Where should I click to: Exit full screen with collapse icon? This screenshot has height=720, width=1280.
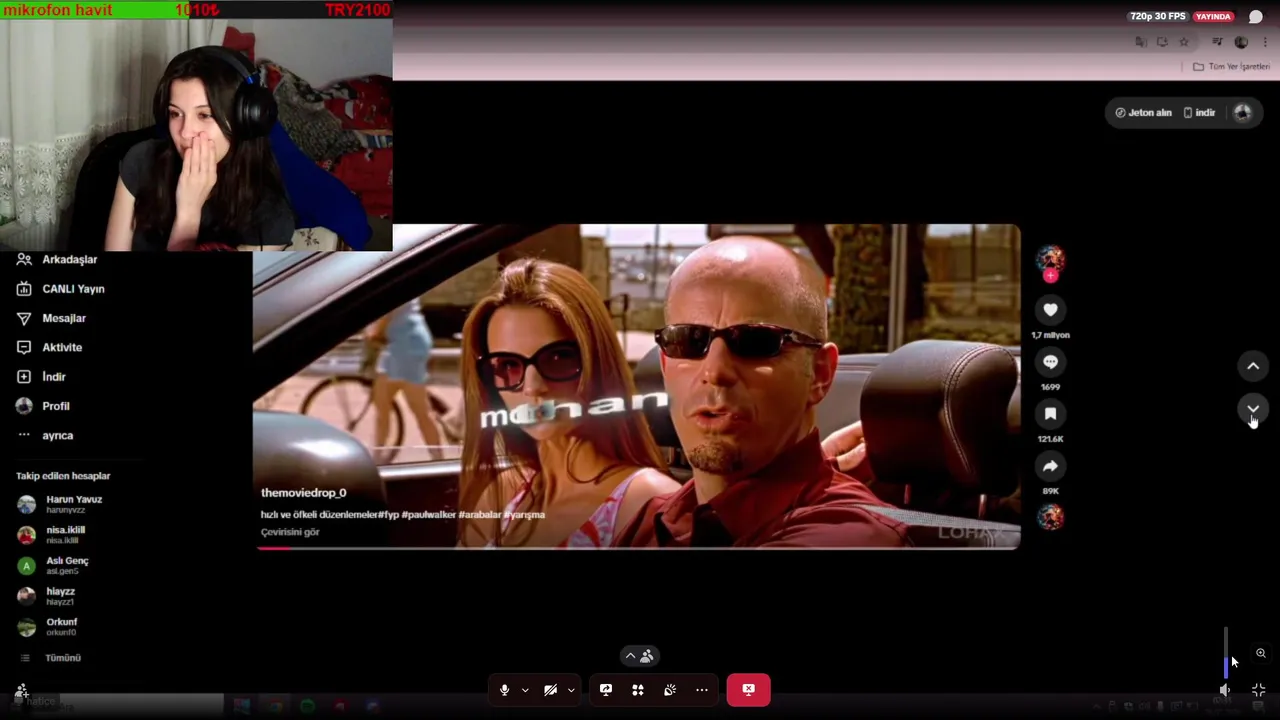tap(1259, 690)
